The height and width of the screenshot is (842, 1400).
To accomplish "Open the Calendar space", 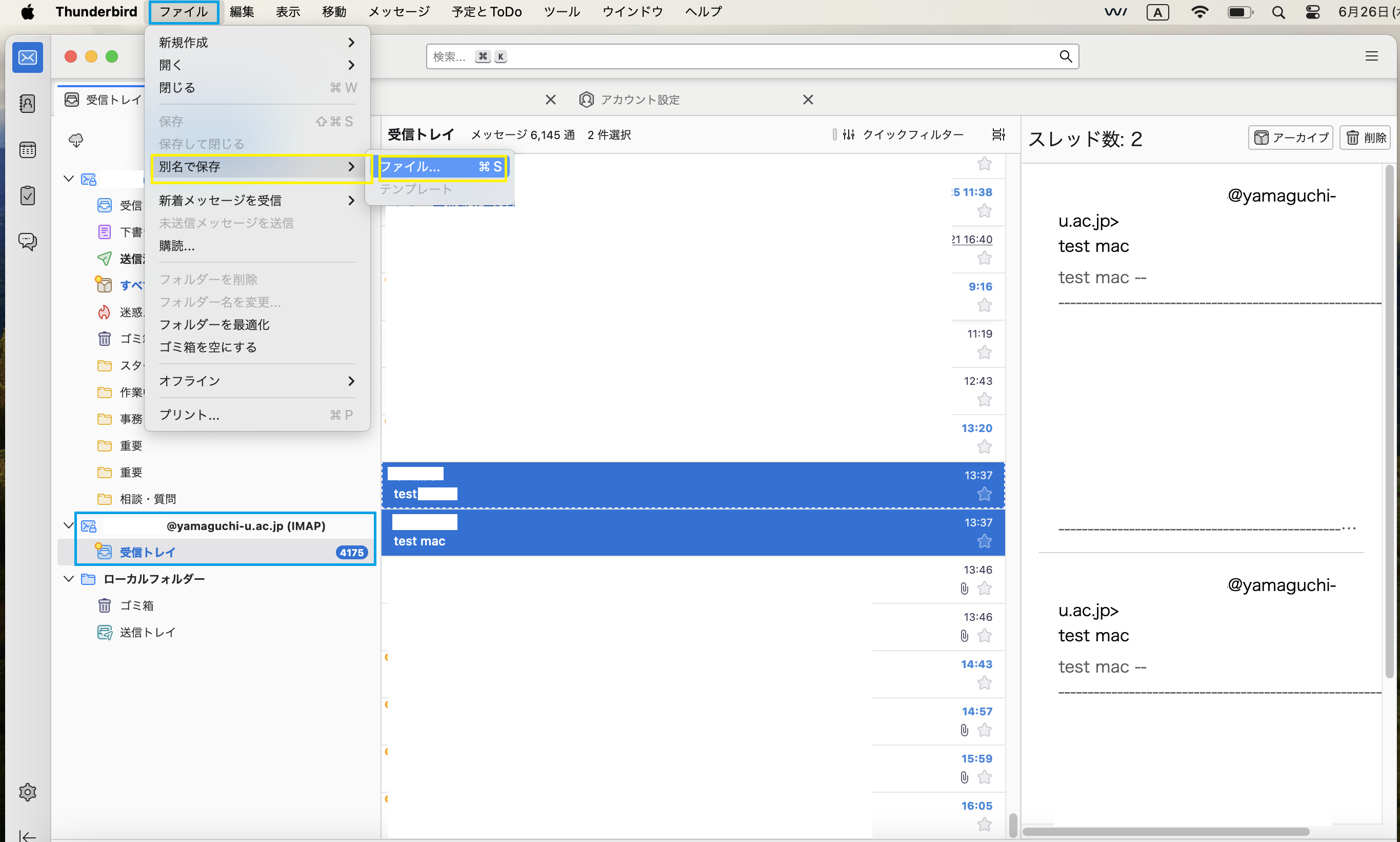I will [27, 150].
